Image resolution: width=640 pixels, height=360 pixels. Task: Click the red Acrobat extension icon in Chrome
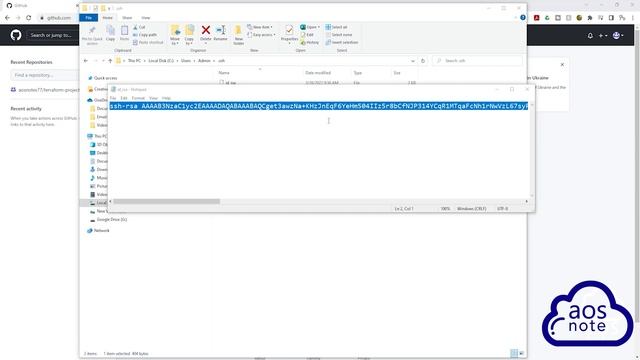[537, 18]
